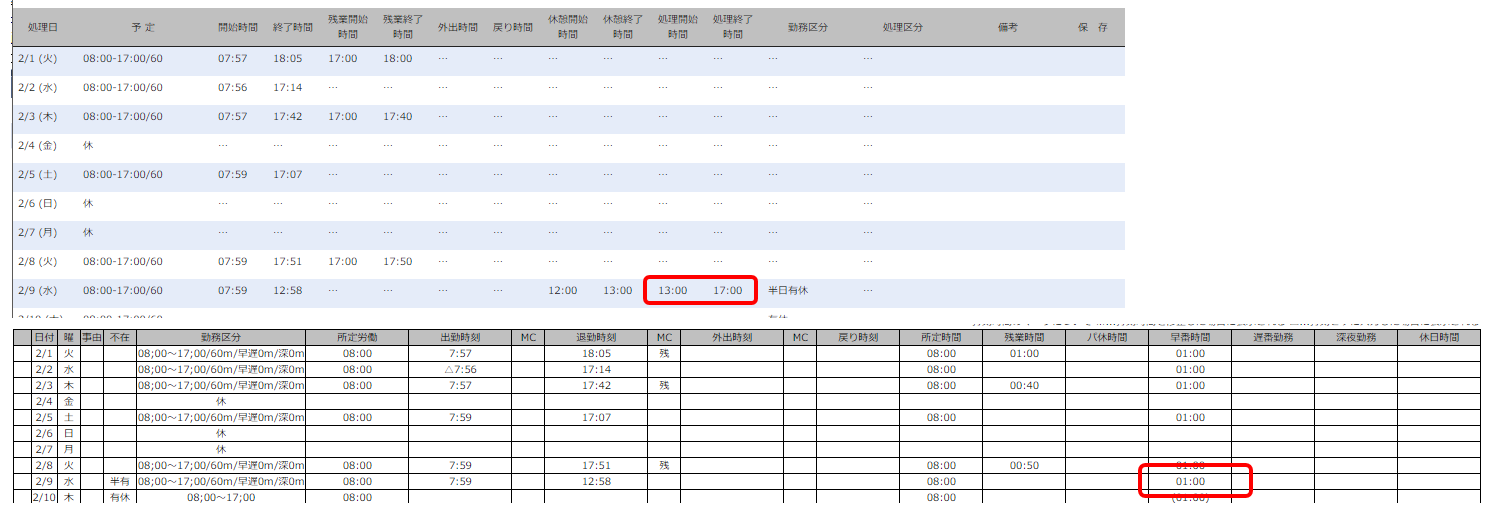Viewport: 1489px width, 525px height.
Task: Select the 半有 不在 cell on 2/9
Action: (119, 482)
